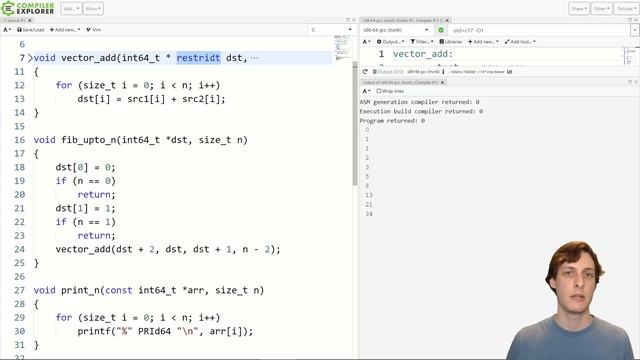This screenshot has height=360, width=640.
Task: Click the source code minimap
Action: tap(342, 48)
